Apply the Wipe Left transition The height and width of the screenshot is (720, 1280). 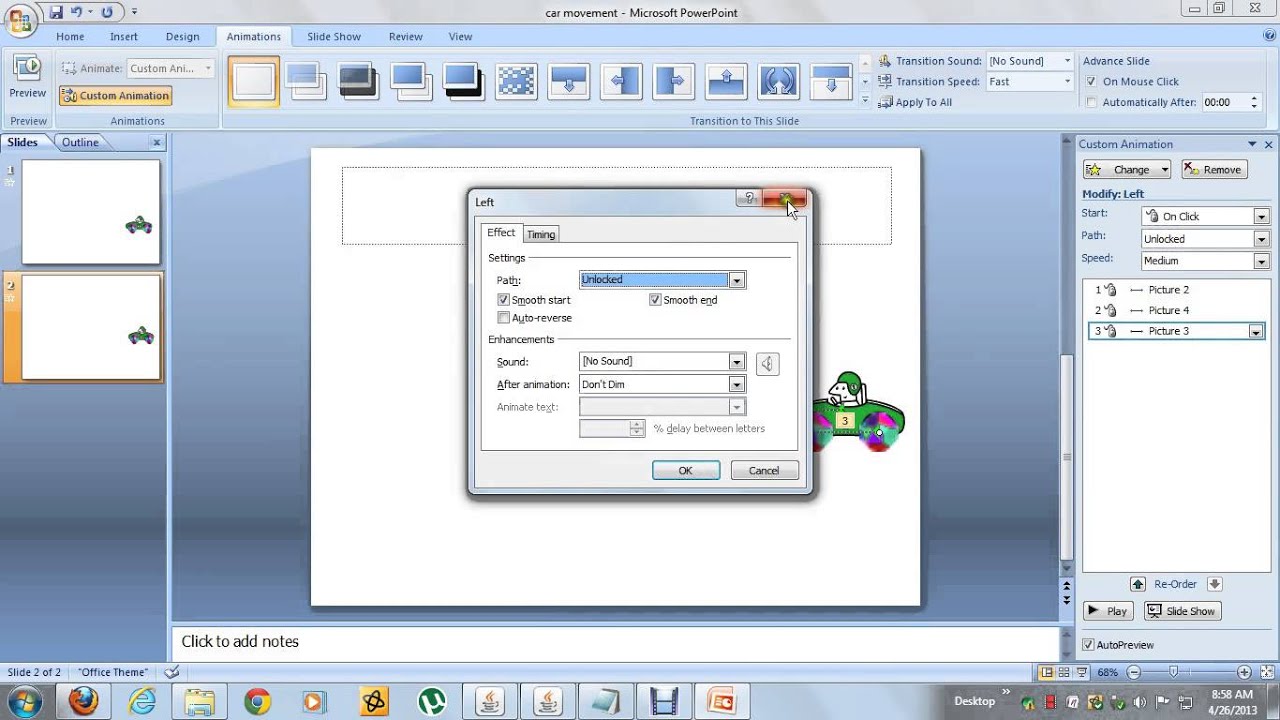621,81
